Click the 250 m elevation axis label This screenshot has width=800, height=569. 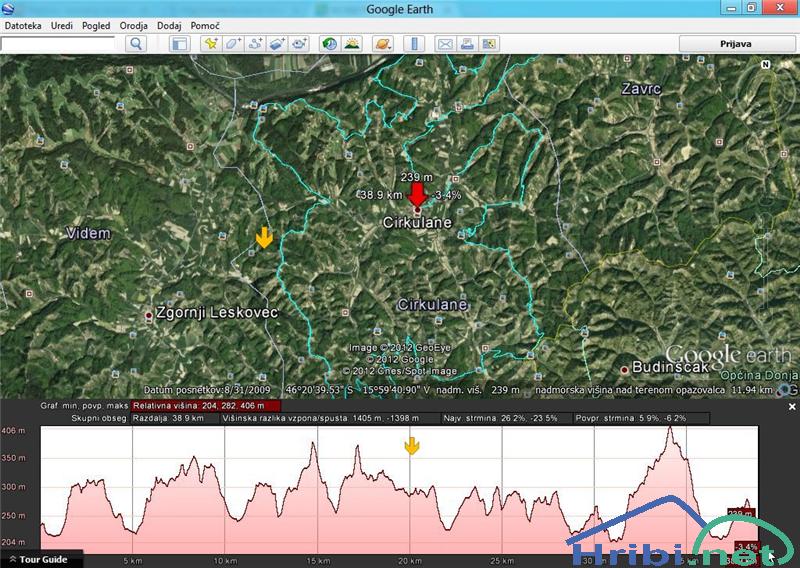(13, 515)
